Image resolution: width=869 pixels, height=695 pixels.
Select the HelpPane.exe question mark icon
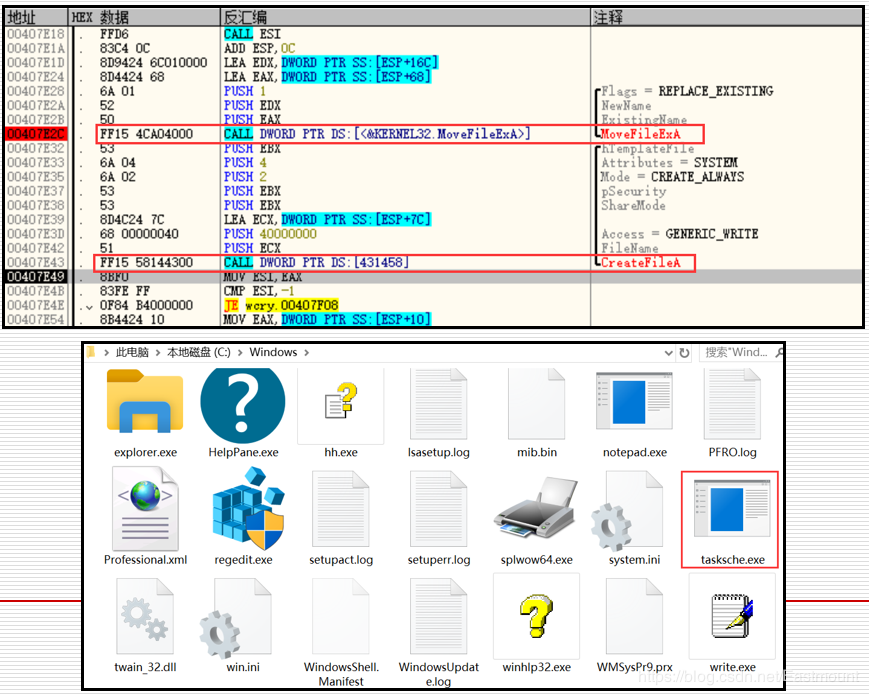pyautogui.click(x=243, y=403)
